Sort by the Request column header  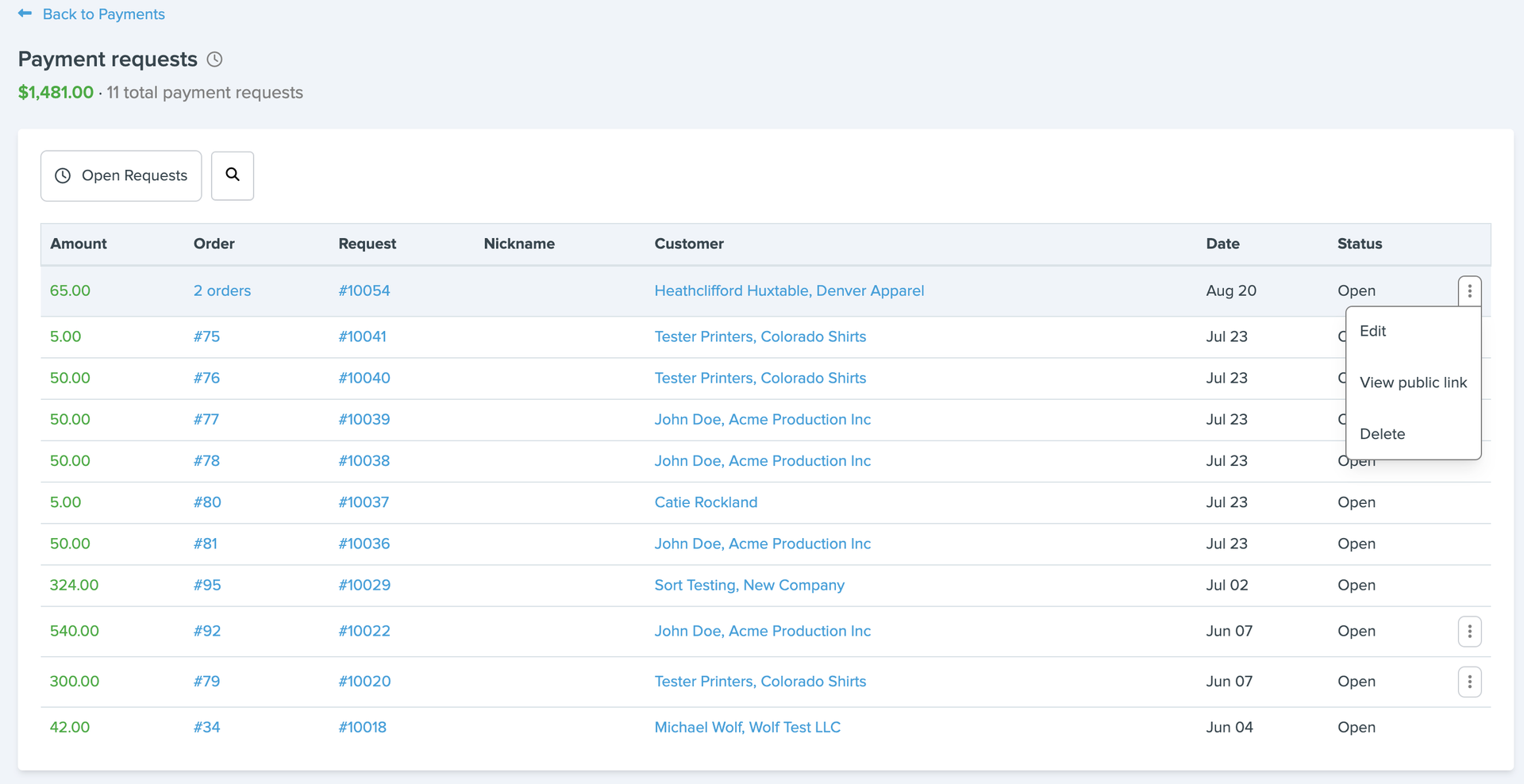tap(368, 244)
